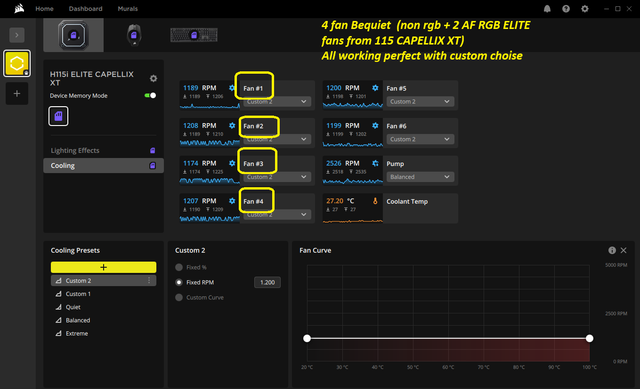Open the notifications bell
Viewport: 640px width, 389px height.
point(547,9)
